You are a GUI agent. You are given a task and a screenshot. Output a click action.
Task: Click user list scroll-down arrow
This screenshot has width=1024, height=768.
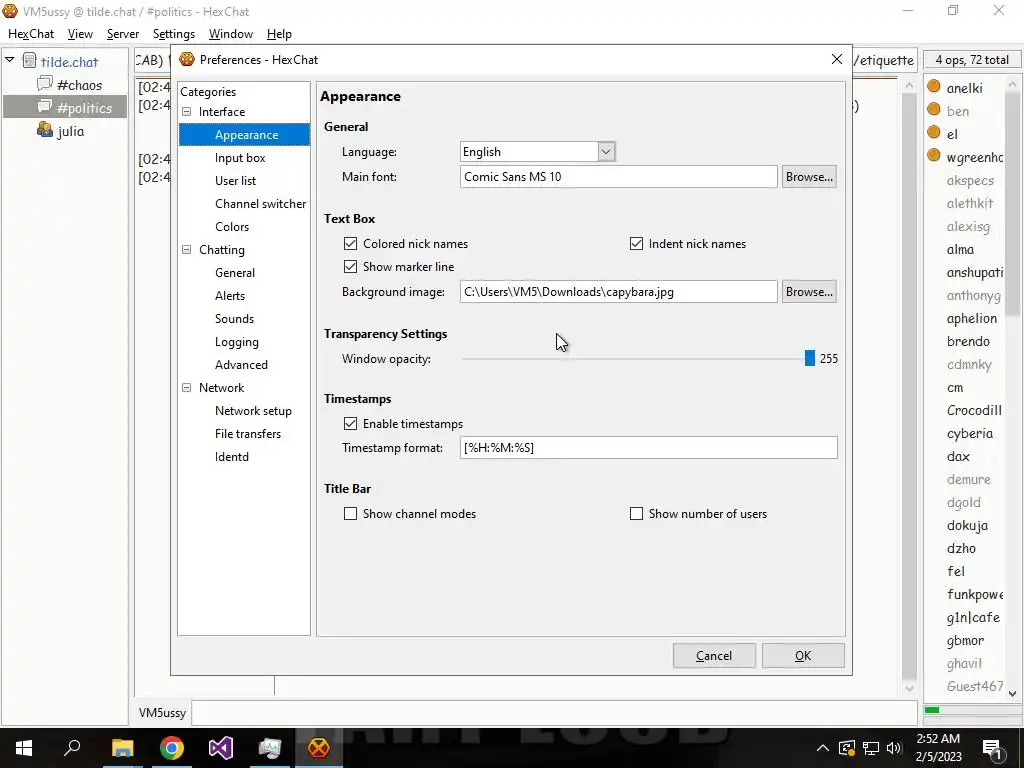coord(1012,694)
